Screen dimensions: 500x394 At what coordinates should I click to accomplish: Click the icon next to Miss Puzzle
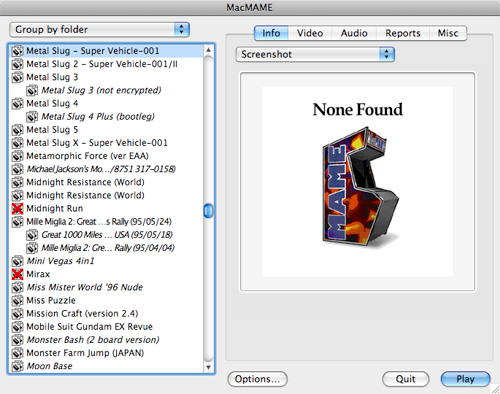point(17,301)
